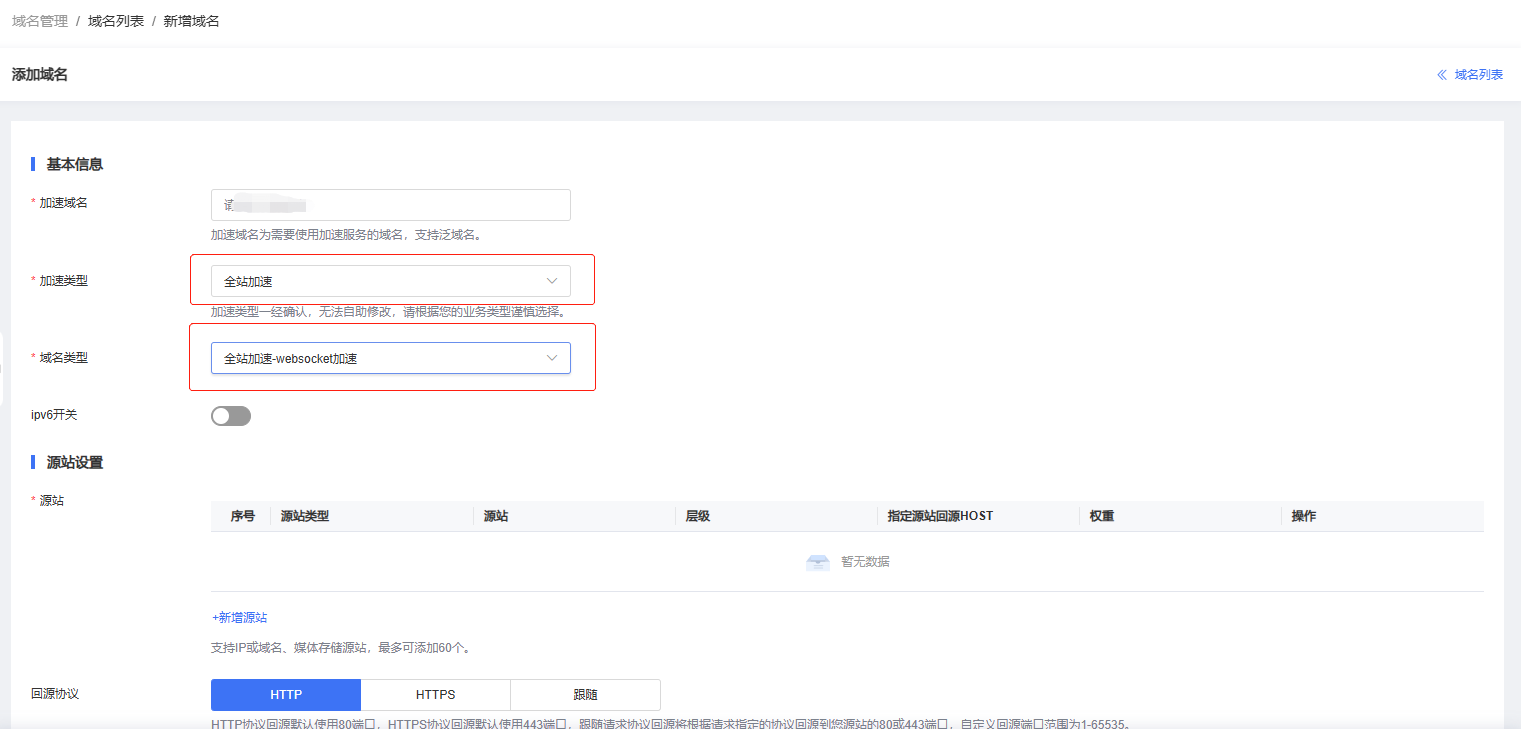Click the 层级 column header
The width and height of the screenshot is (1521, 730).
(698, 517)
